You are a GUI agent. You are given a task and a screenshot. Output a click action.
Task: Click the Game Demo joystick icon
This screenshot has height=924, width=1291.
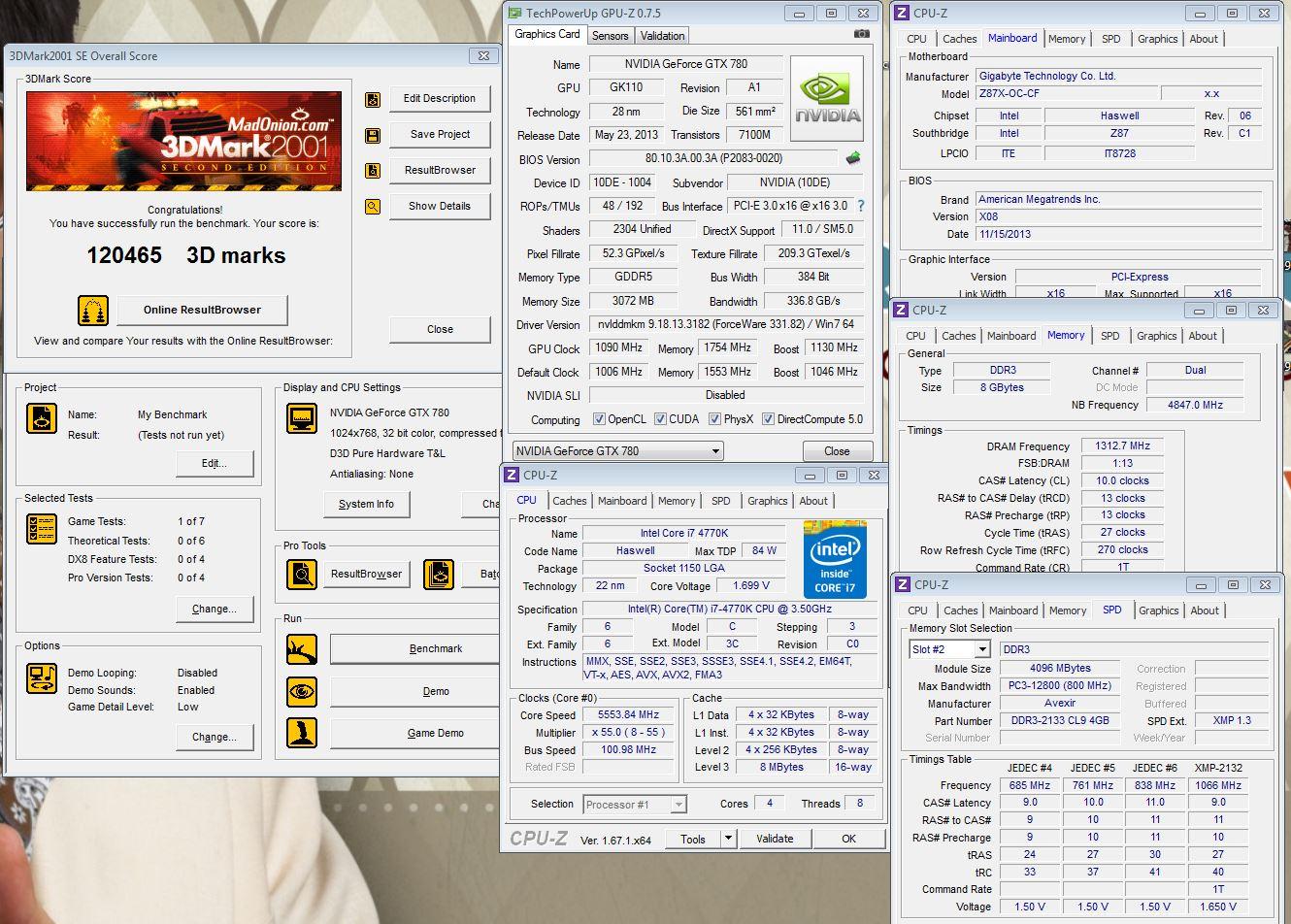(302, 733)
